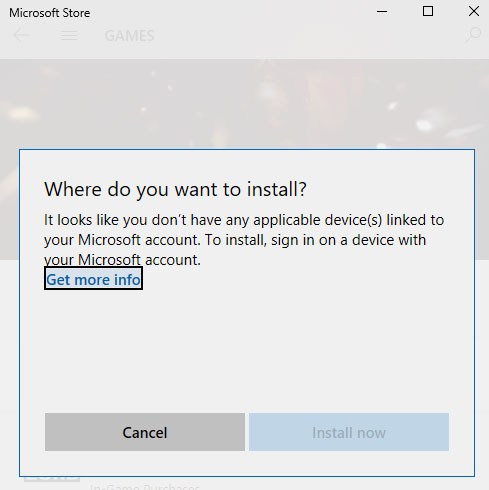Screen dimensions: 489x490
Task: Click the search magnifier icon
Action: tap(473, 34)
